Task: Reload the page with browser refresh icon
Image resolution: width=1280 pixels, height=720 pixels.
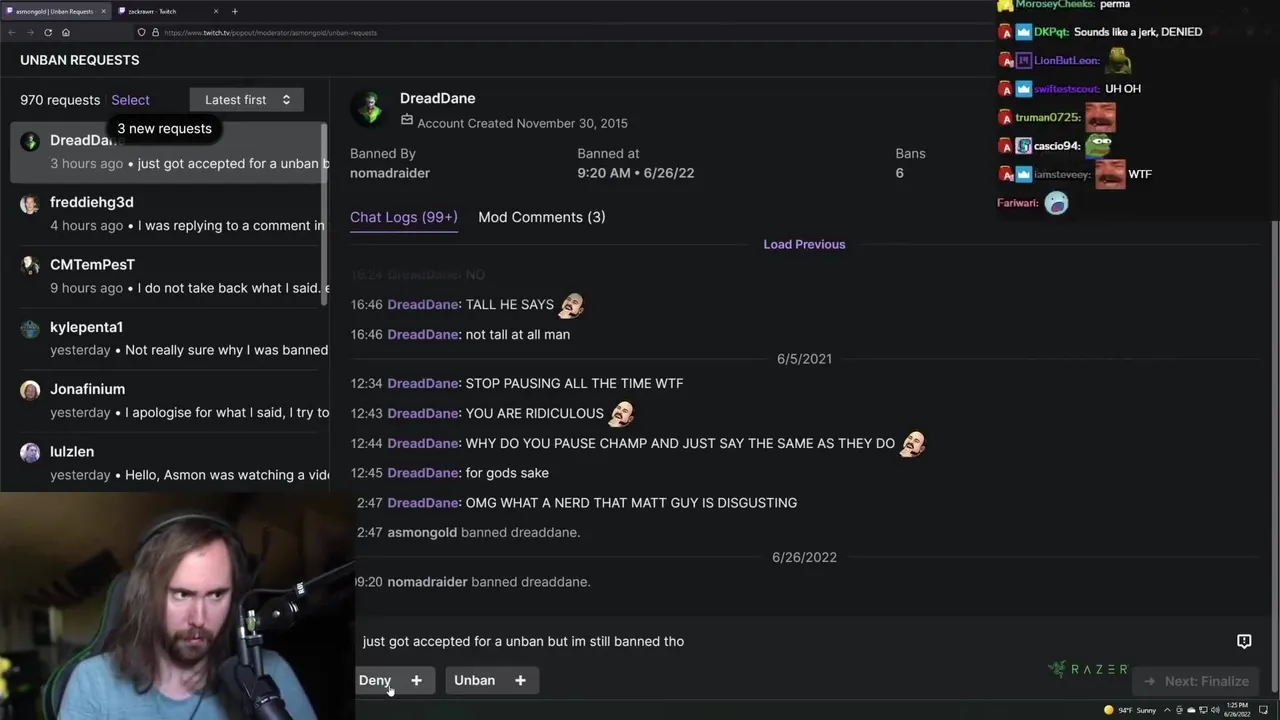Action: [48, 32]
